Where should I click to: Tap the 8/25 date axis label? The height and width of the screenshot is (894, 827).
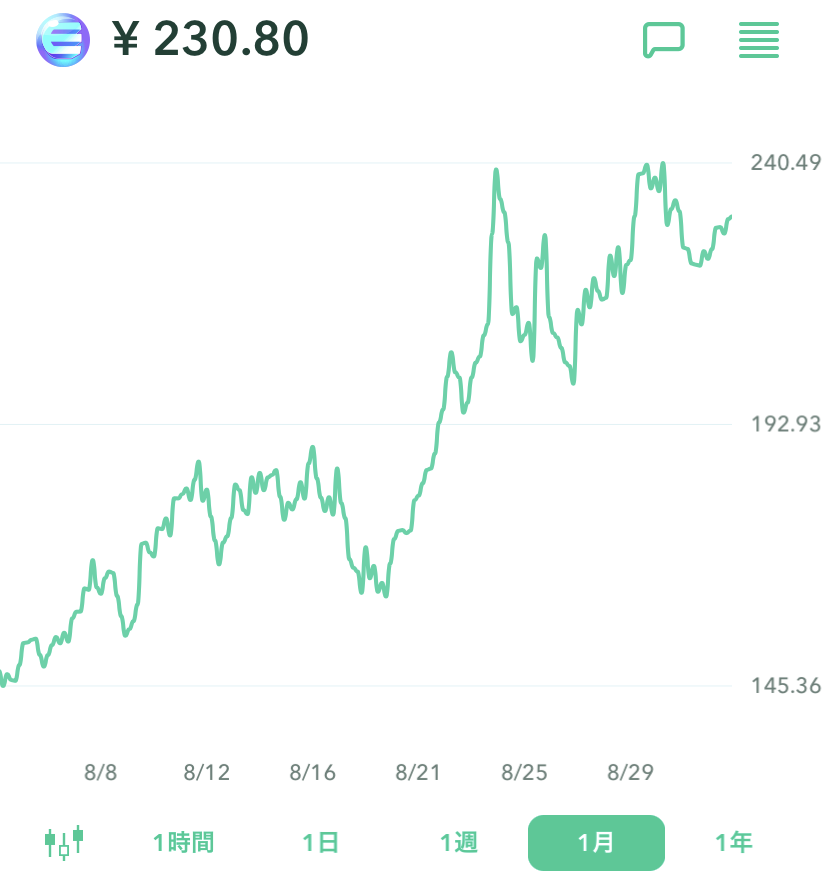[x=525, y=772]
